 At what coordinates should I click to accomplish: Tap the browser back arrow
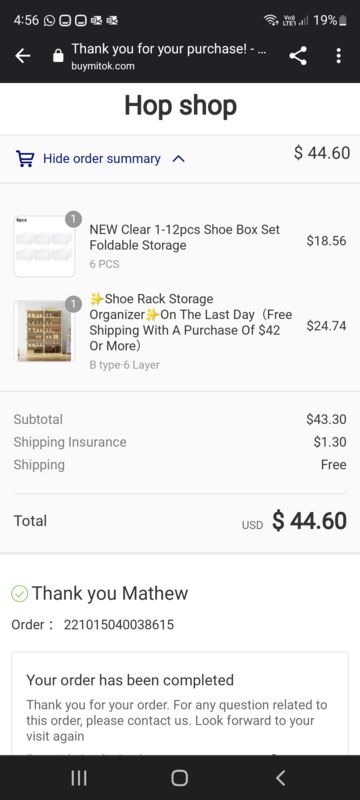click(22, 56)
